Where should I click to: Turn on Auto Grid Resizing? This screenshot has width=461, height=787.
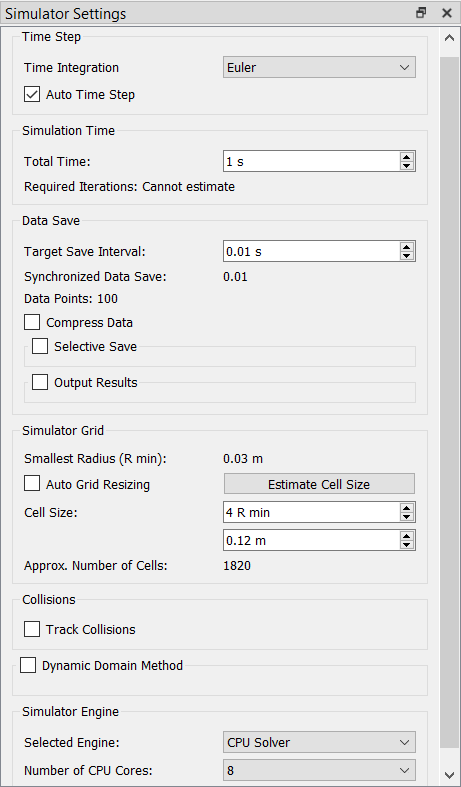point(32,484)
